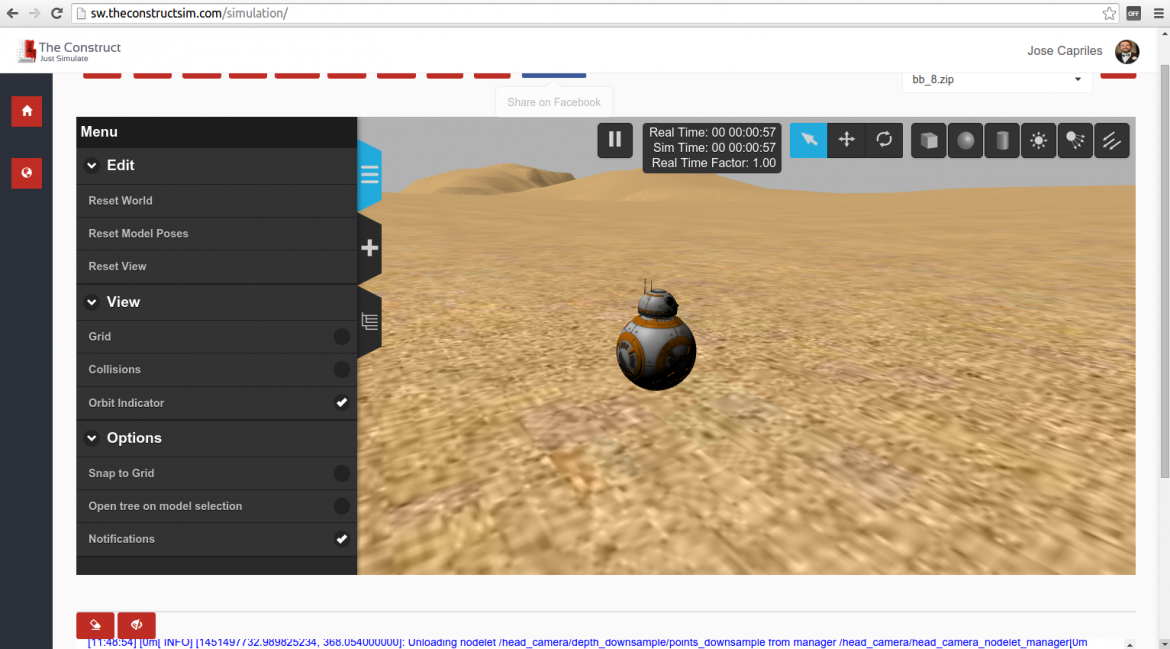The width and height of the screenshot is (1170, 649).
Task: Click the page vertical scrollbar
Action: [1164, 272]
